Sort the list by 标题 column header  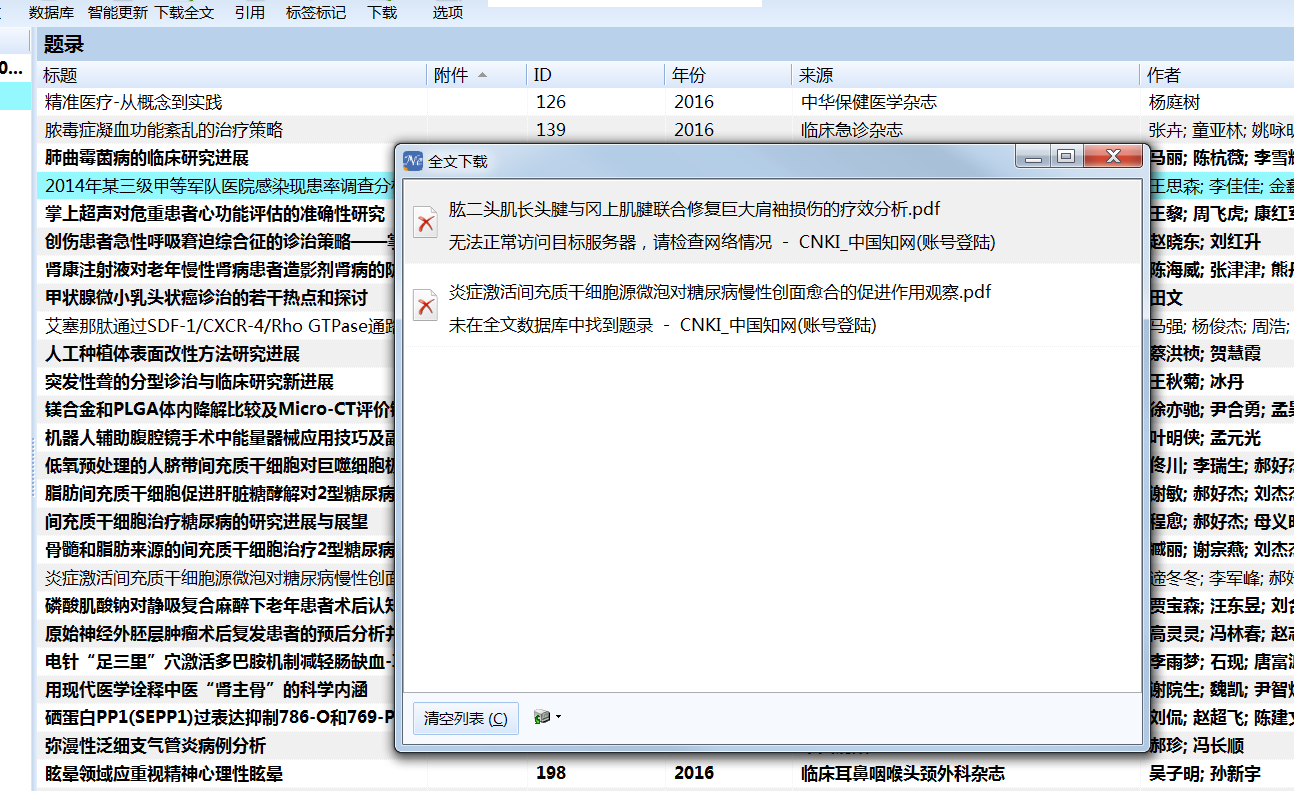tap(232, 75)
